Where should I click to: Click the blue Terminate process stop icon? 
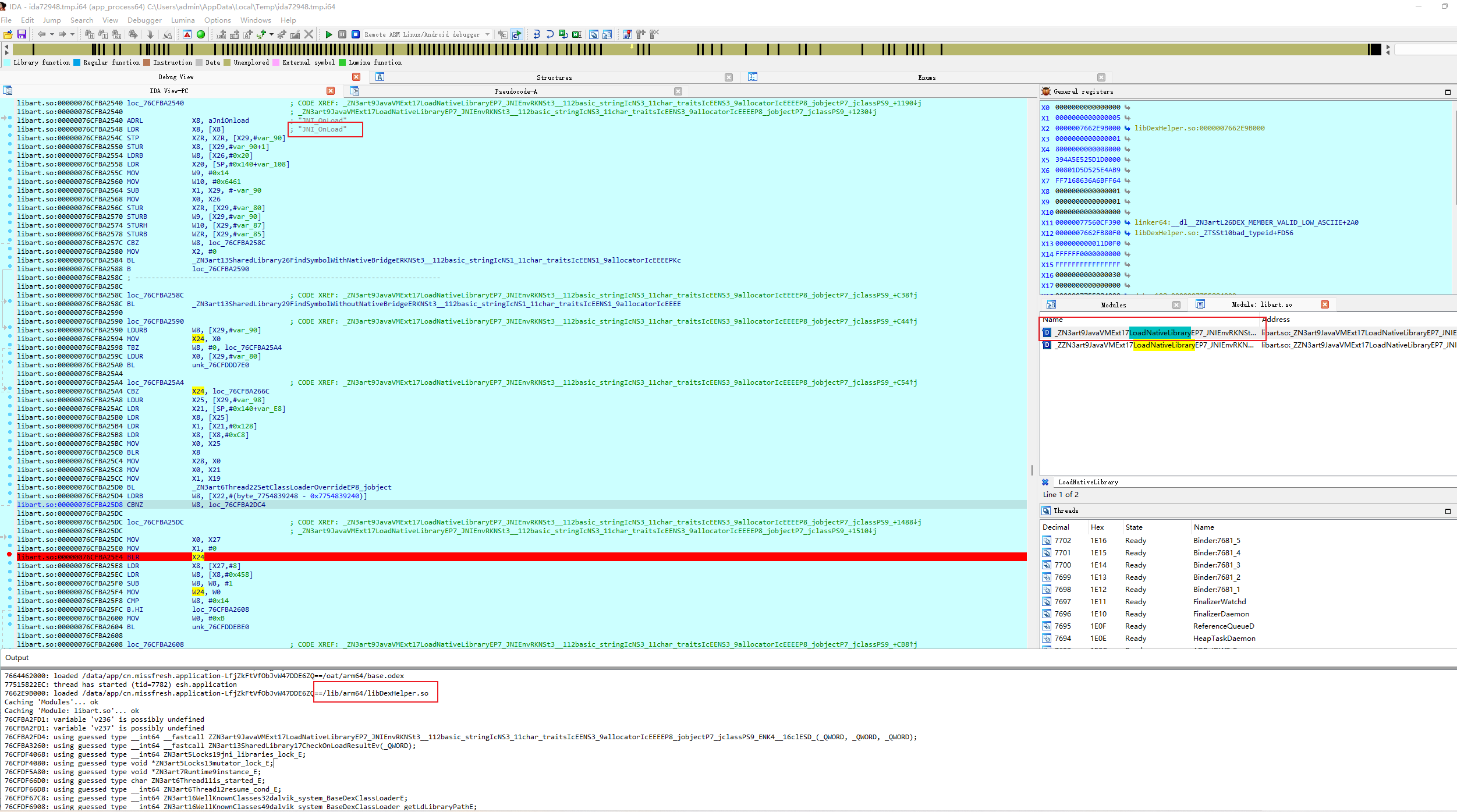(x=355, y=34)
